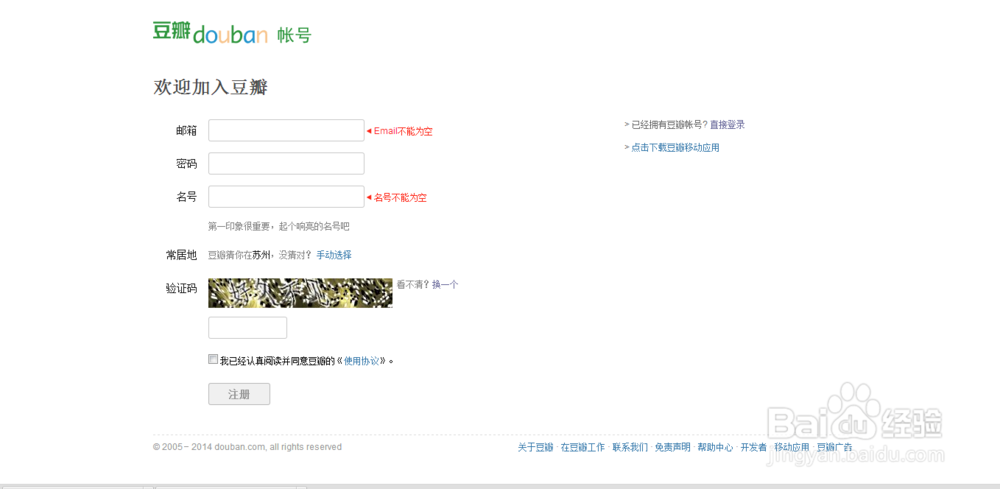Focus the 邮箱 email input field
This screenshot has width=1000, height=489.
pos(286,130)
